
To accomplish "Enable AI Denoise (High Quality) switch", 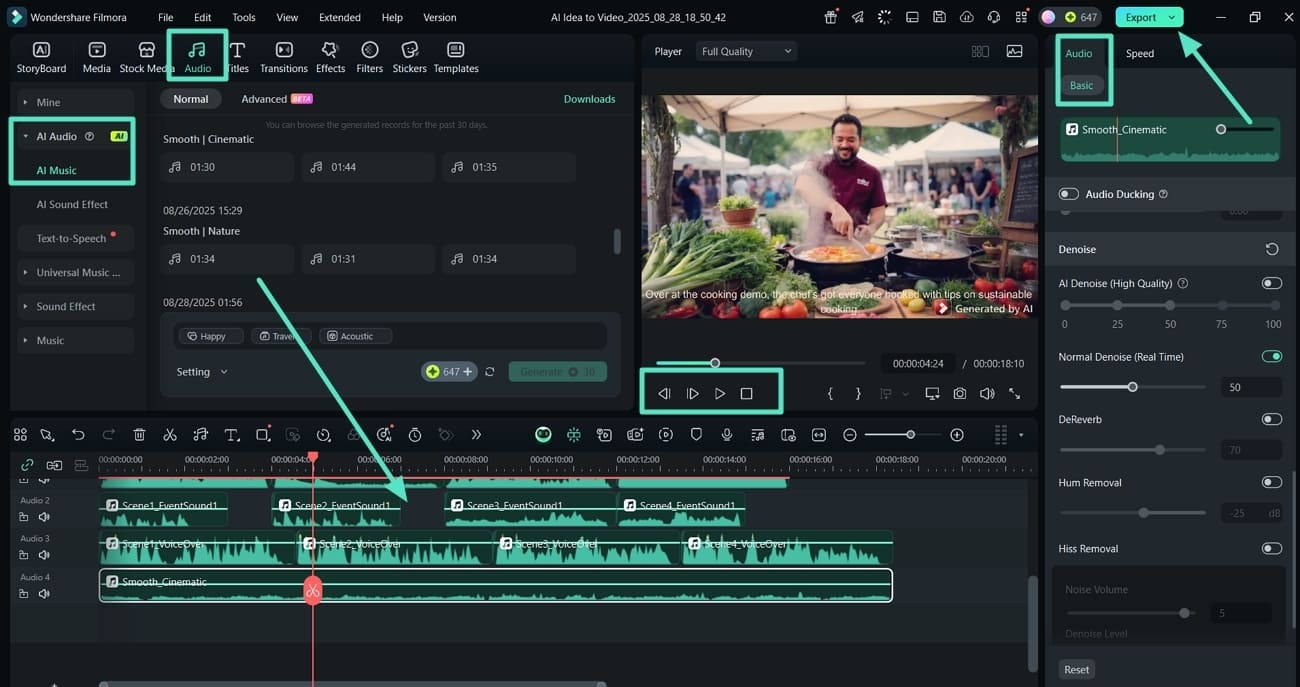I will pyautogui.click(x=1272, y=283).
